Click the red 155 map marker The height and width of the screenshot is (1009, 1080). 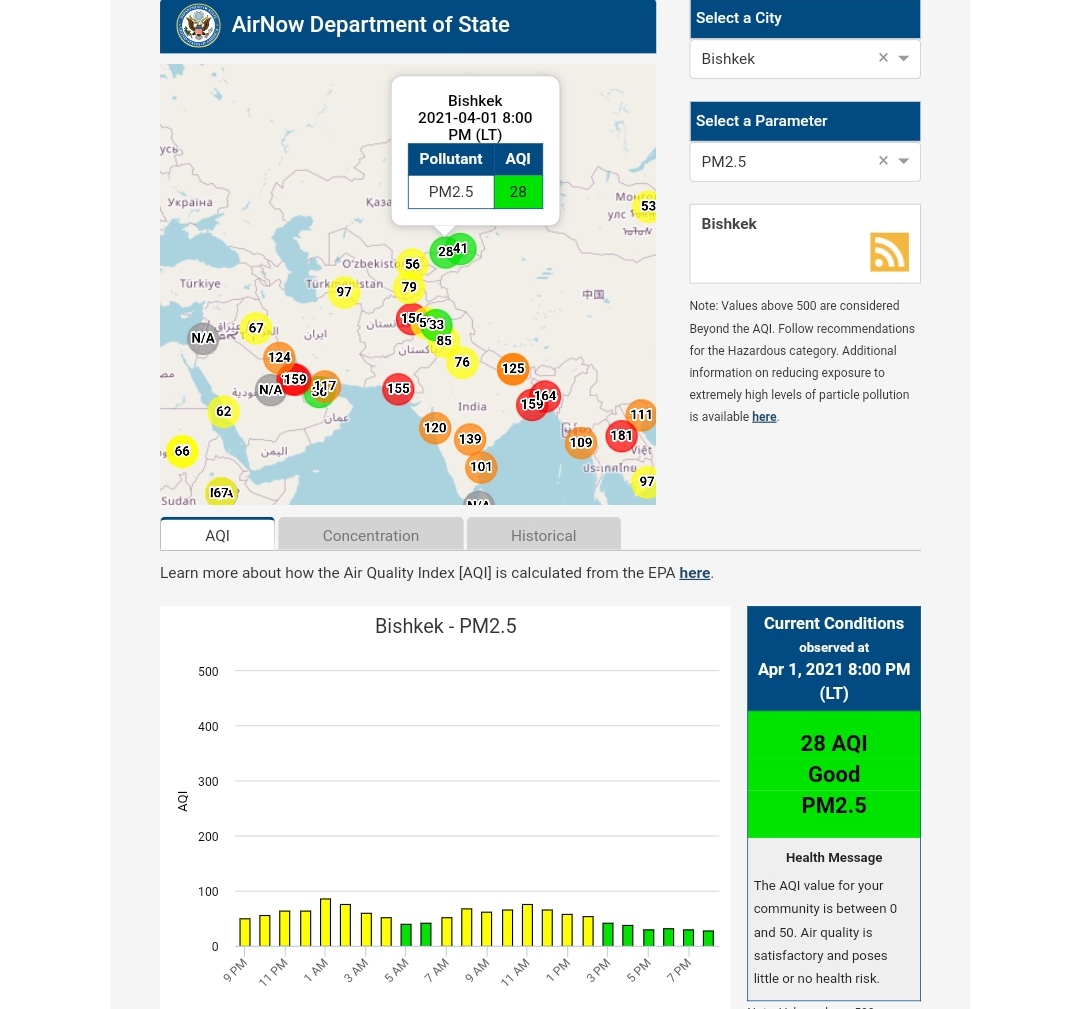pyautogui.click(x=398, y=389)
